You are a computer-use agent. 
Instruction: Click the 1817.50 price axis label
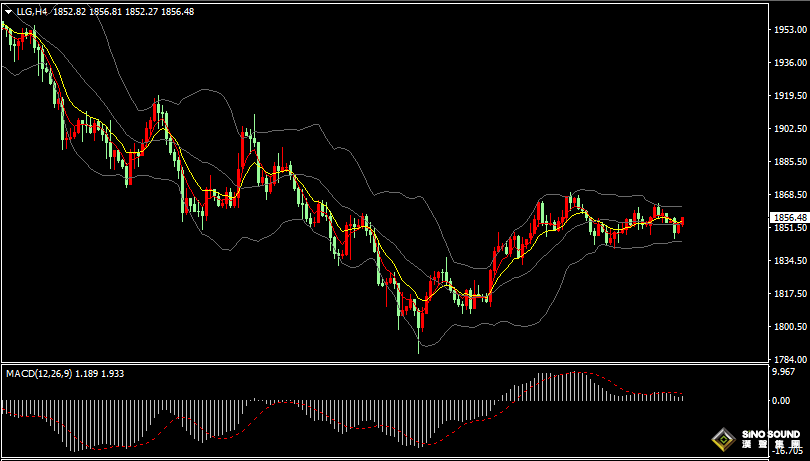tap(789, 294)
